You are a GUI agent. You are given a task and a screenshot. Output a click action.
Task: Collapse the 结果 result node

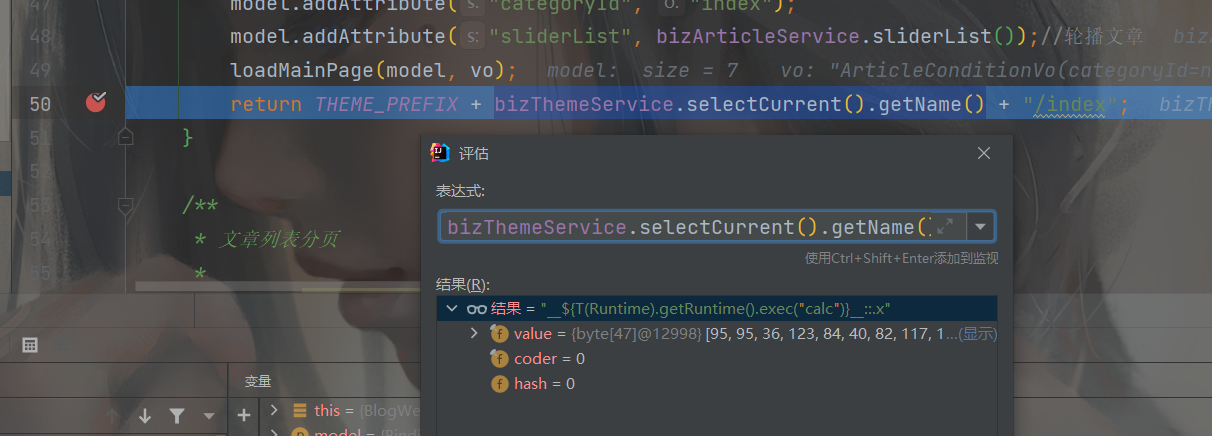[451, 309]
